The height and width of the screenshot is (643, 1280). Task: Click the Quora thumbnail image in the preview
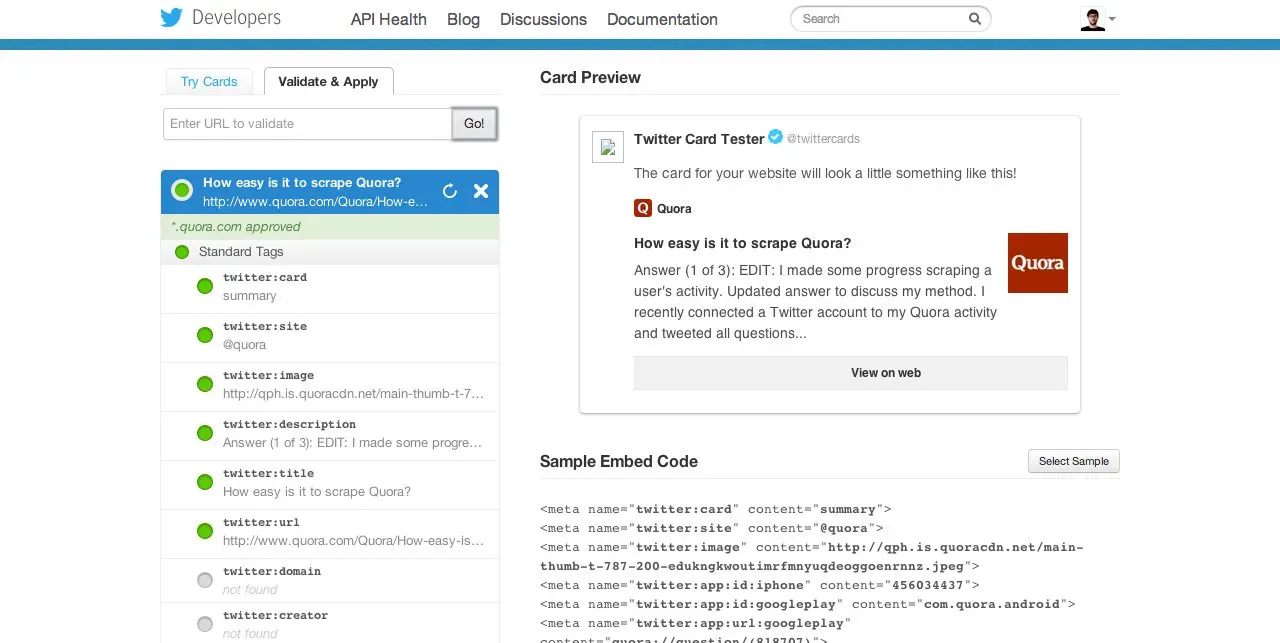tap(1037, 262)
